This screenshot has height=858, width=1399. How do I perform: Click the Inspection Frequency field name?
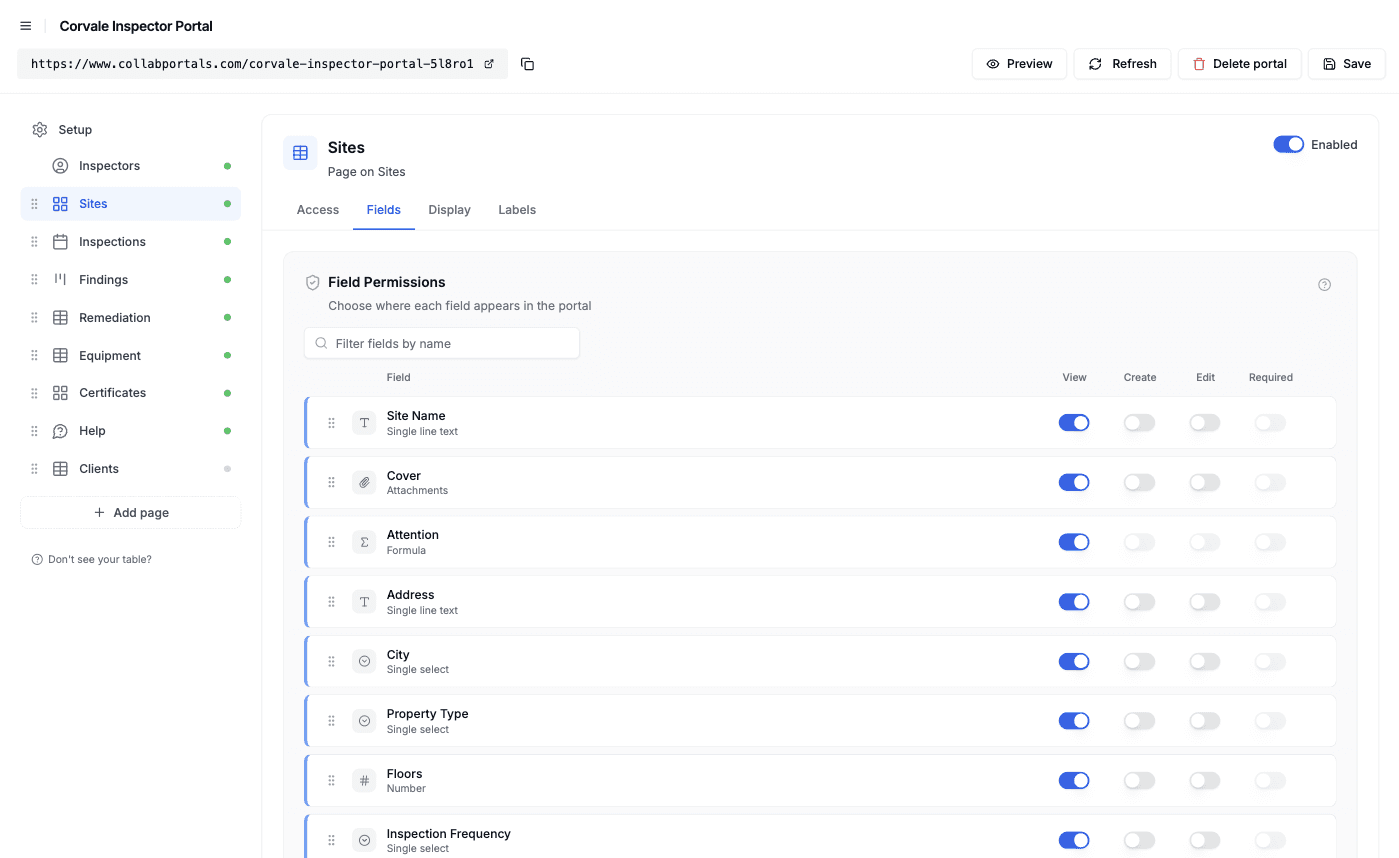pyautogui.click(x=449, y=834)
